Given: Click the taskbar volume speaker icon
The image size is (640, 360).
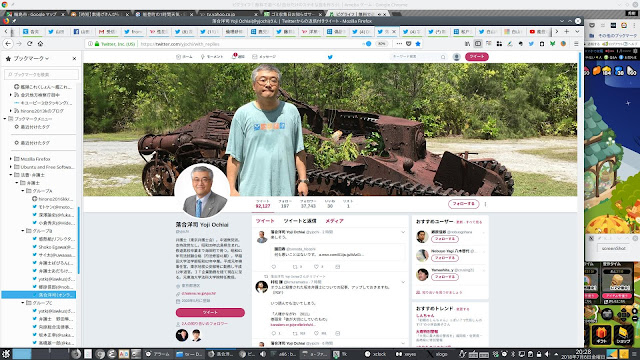Looking at the screenshot, I should (548, 354).
